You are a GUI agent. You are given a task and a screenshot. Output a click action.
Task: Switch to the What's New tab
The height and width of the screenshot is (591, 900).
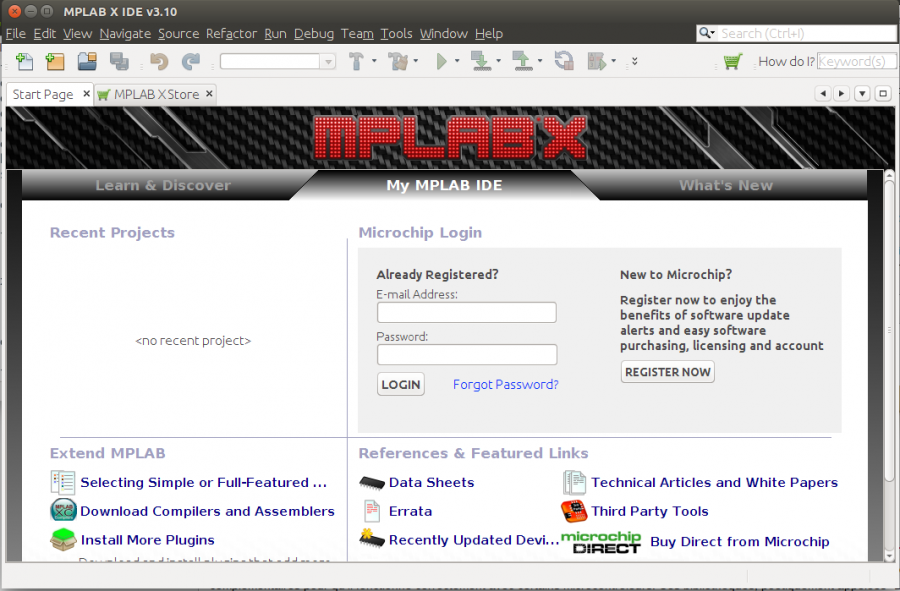(x=726, y=185)
